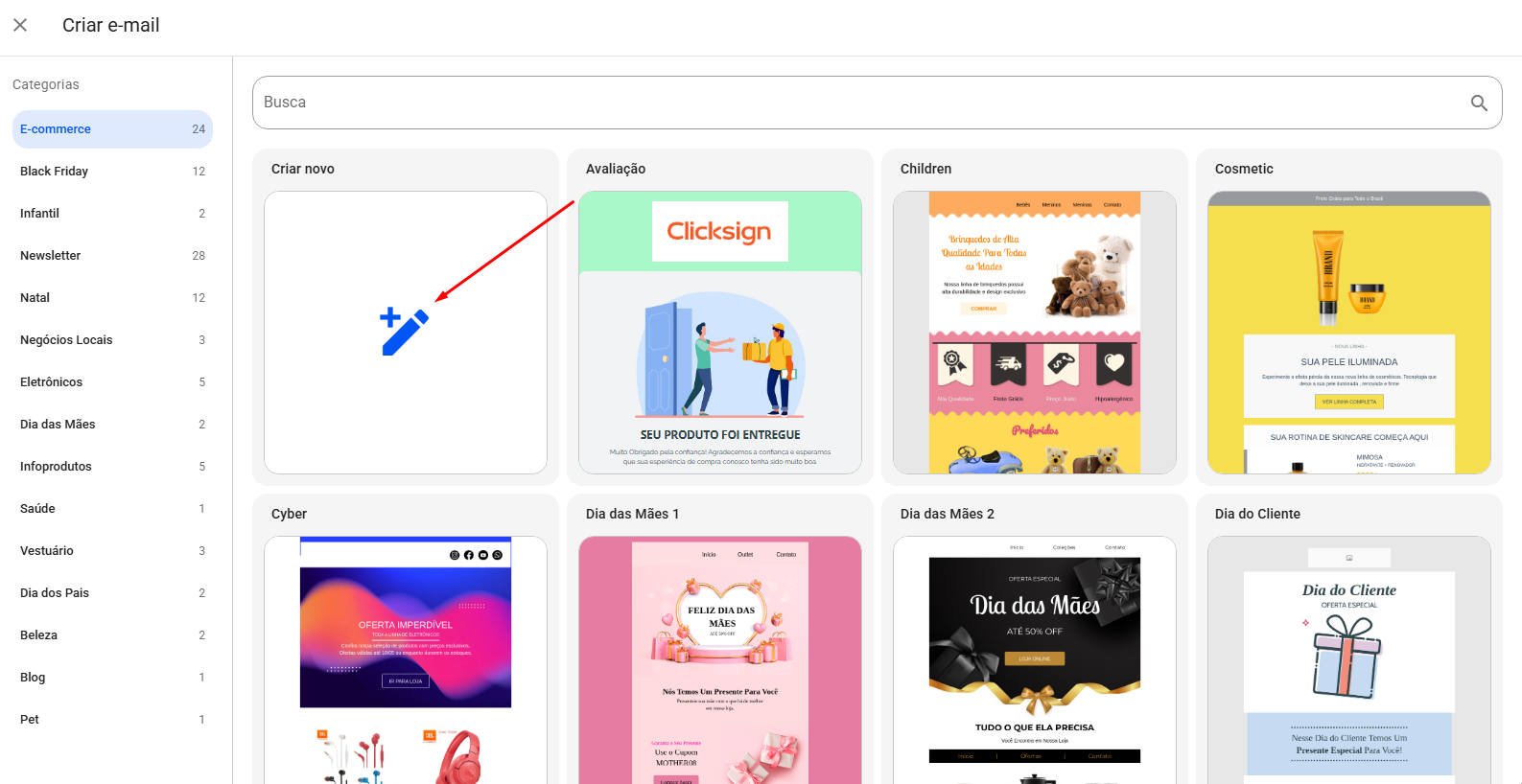
Task: Select the Infoprodutos category
Action: 112,467
